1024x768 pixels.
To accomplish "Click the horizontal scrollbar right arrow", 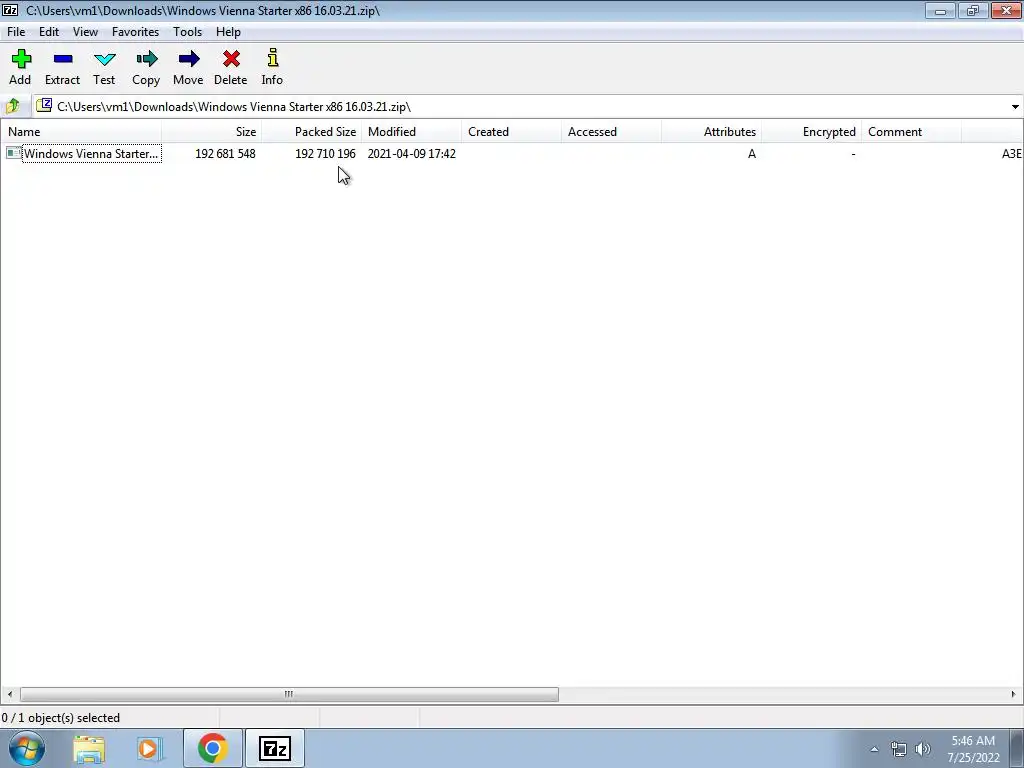I will tap(1014, 694).
